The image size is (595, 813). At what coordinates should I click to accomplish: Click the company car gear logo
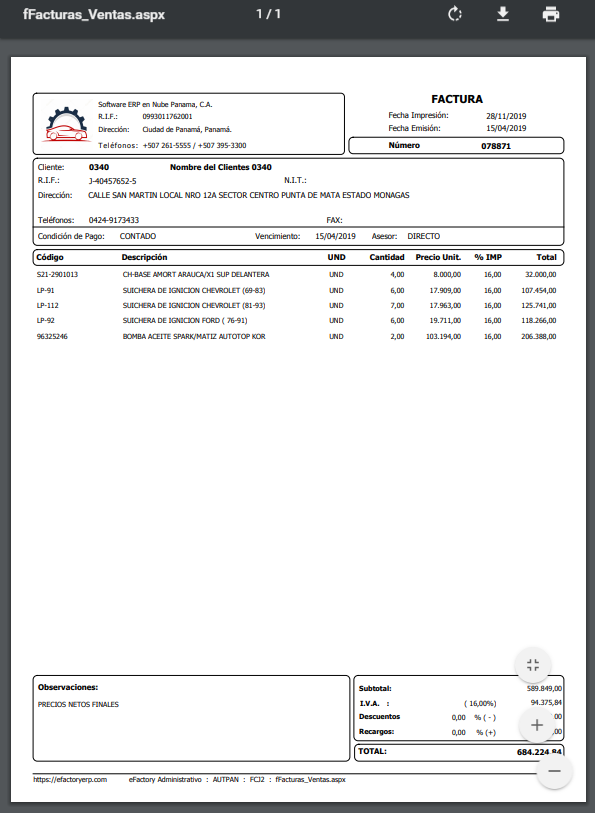66,124
